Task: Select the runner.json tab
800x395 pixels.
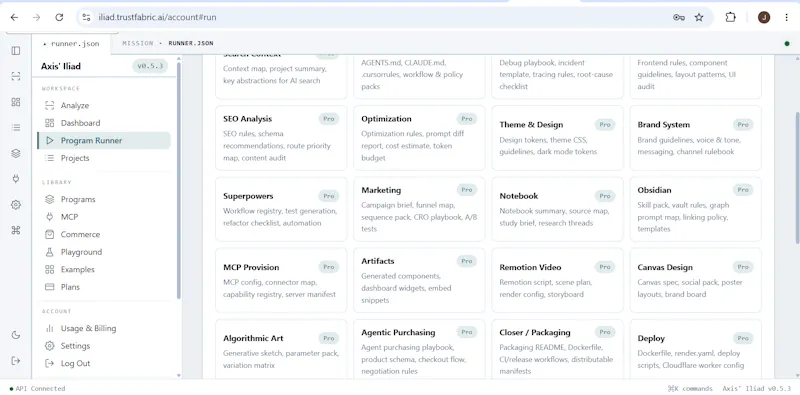Action: 71,44
